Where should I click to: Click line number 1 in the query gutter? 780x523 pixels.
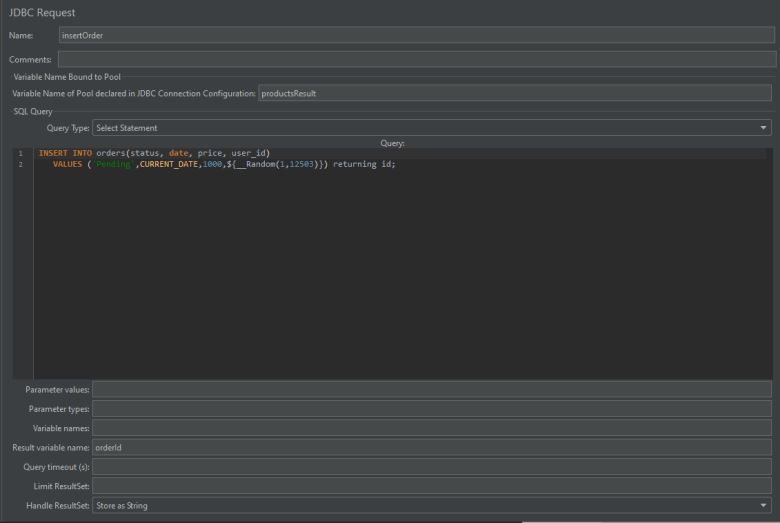(x=20, y=153)
